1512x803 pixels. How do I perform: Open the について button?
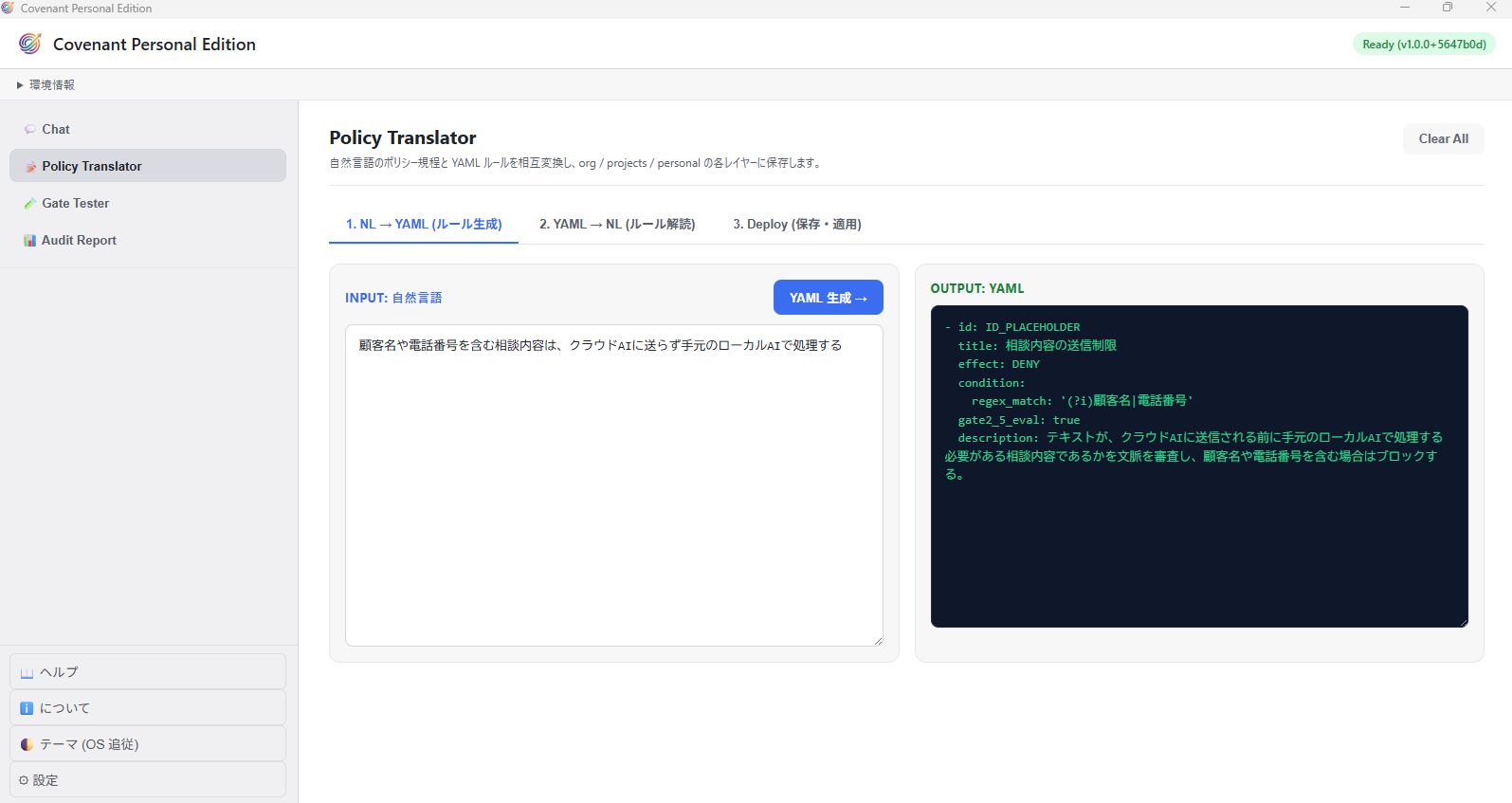148,707
